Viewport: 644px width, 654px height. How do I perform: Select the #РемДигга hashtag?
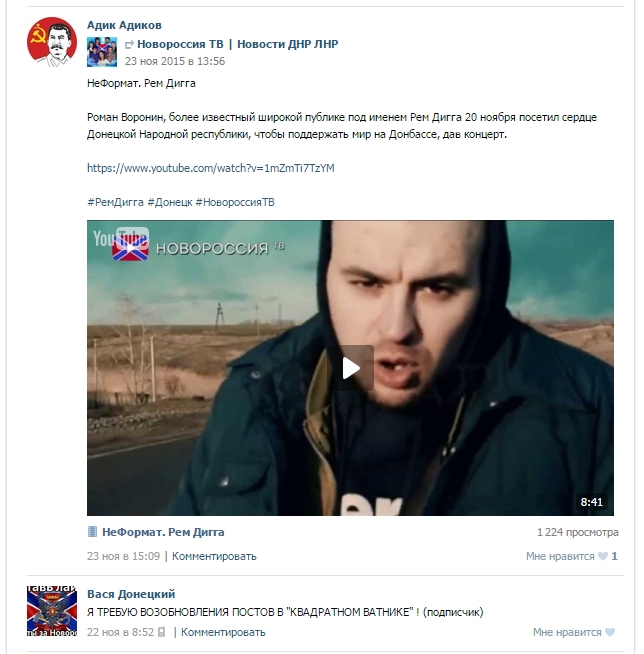[116, 202]
